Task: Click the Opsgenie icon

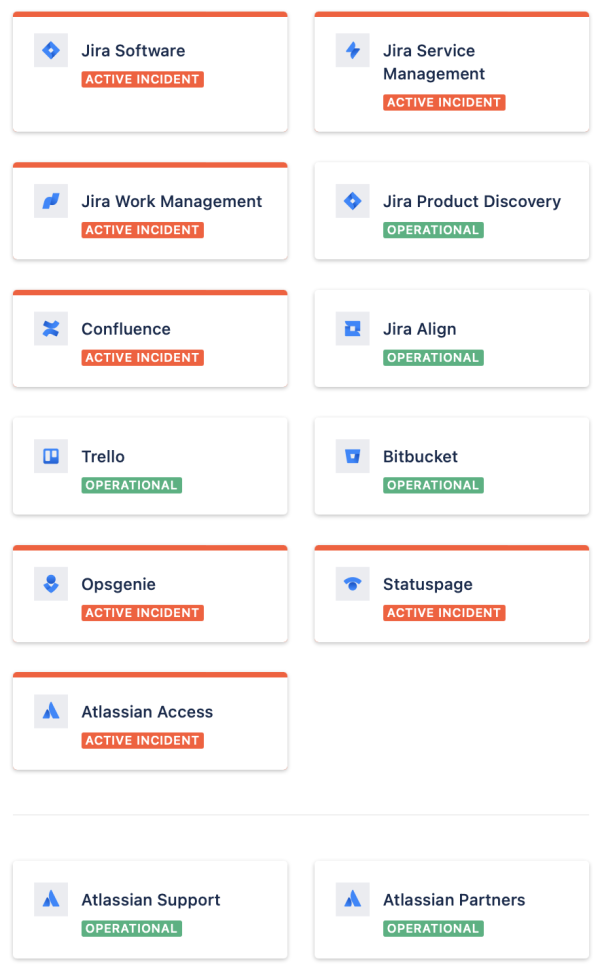Action: point(51,583)
